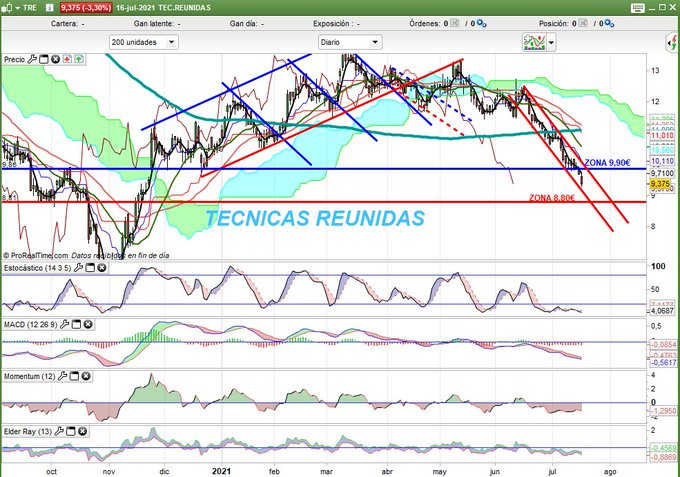Maximize the Momentum panel
Screen dimensions: 680x477
[74, 376]
